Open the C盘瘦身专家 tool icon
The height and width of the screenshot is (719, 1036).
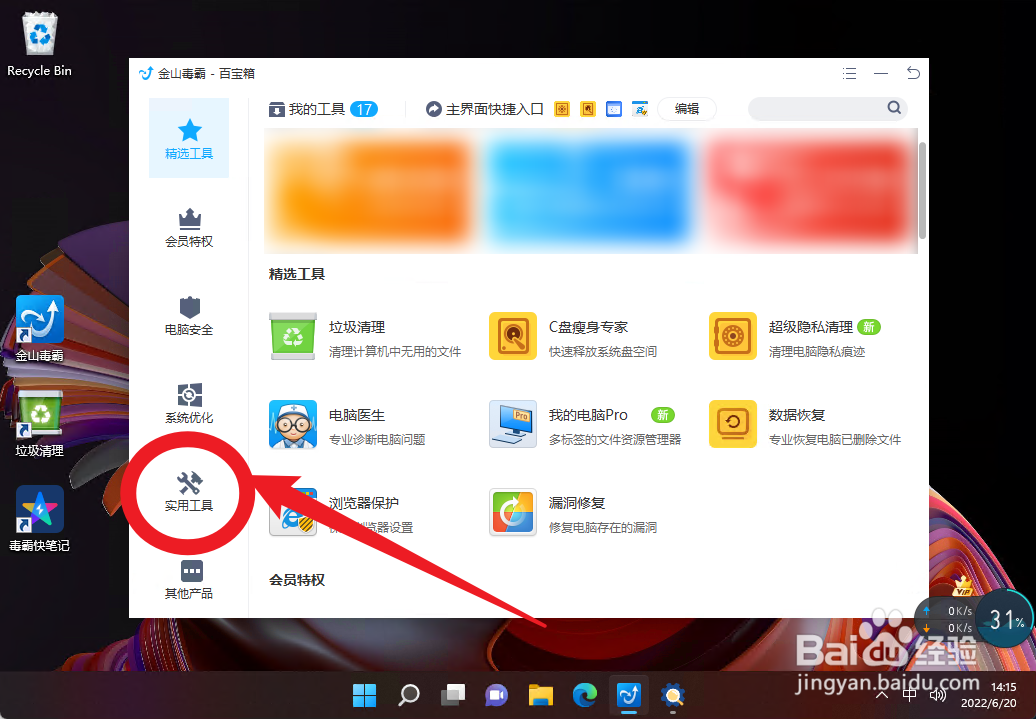click(x=513, y=336)
